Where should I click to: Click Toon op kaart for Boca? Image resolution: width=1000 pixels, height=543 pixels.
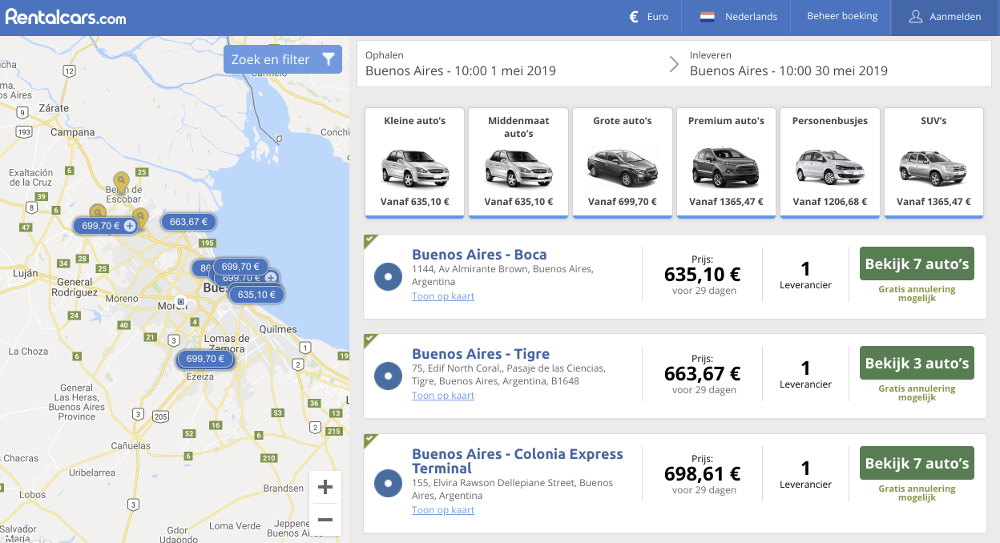[x=443, y=296]
